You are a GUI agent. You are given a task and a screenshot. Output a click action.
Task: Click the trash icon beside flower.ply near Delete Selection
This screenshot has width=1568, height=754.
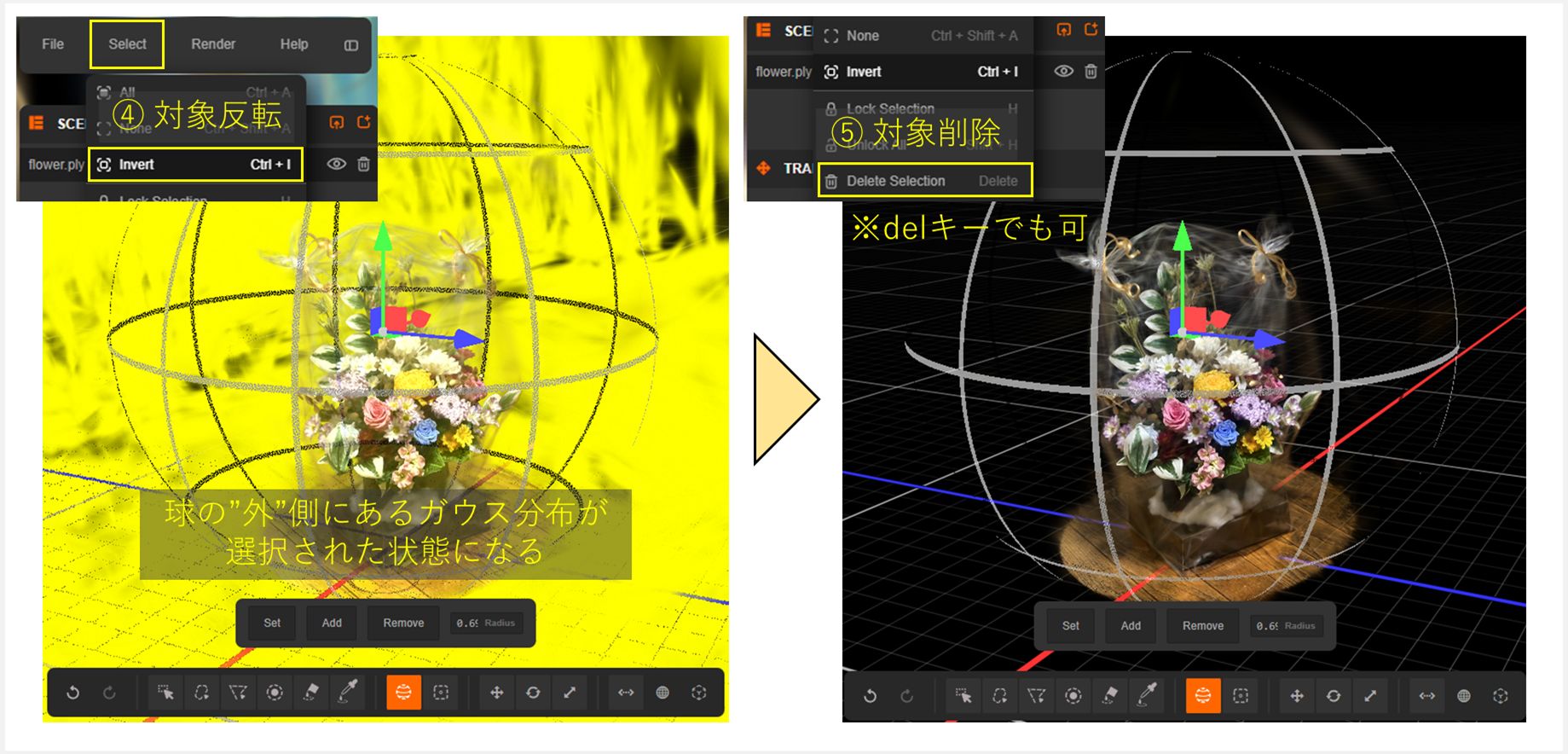click(1091, 72)
